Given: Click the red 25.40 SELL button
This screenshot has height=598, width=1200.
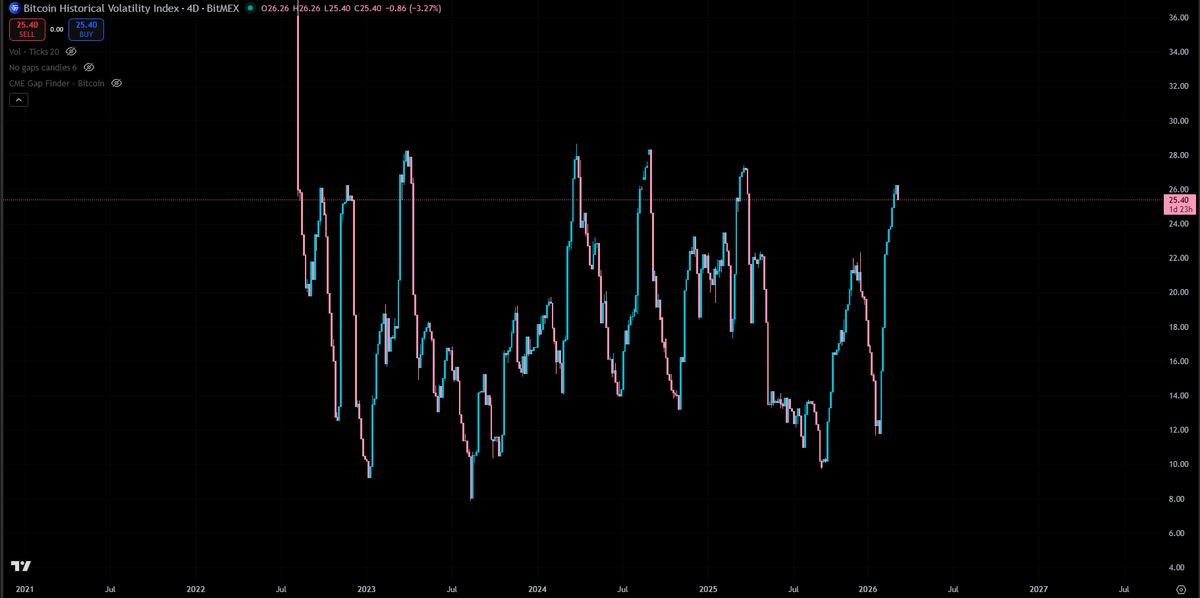Looking at the screenshot, I should coord(27,28).
